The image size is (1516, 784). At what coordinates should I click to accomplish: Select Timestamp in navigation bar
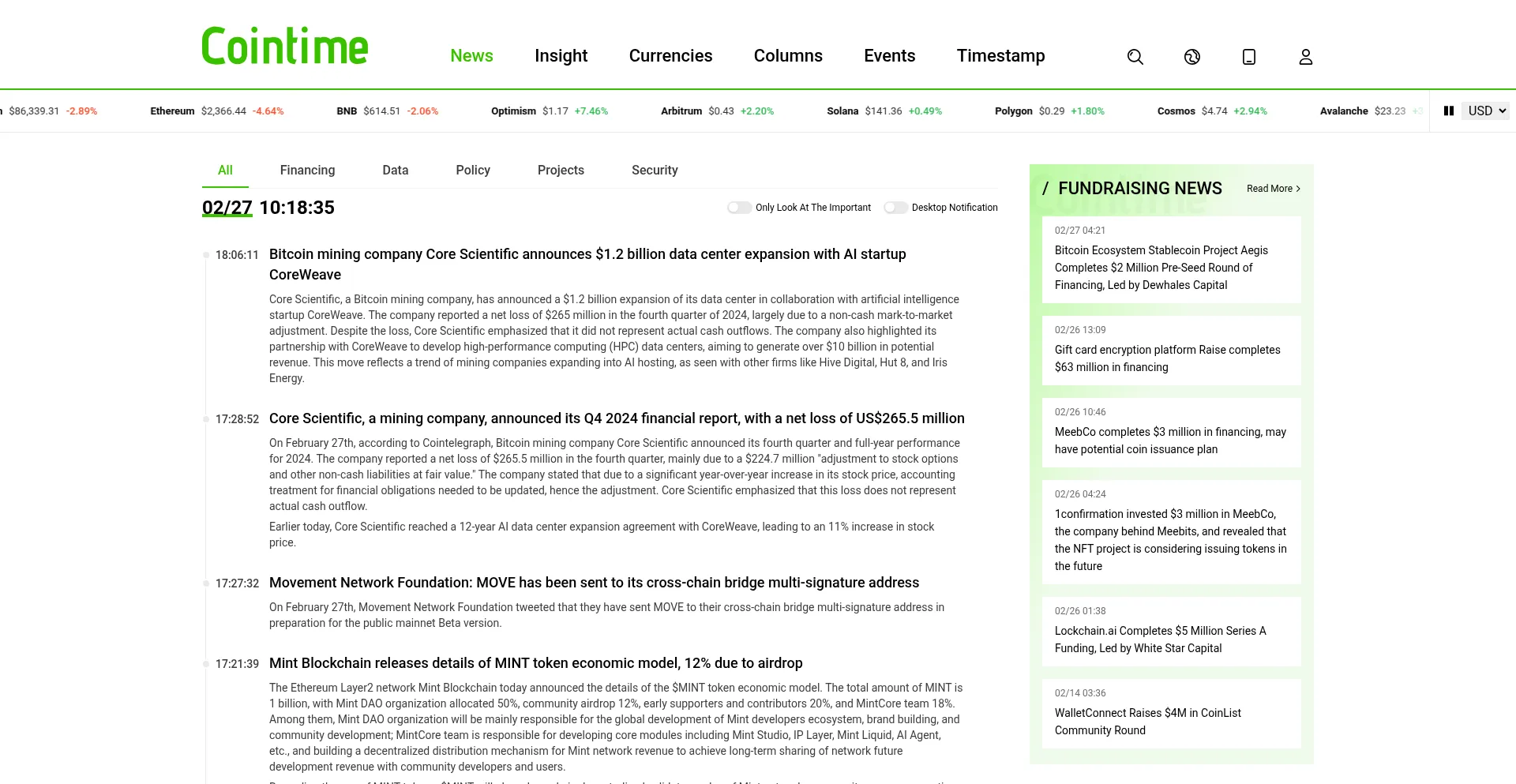1001,56
